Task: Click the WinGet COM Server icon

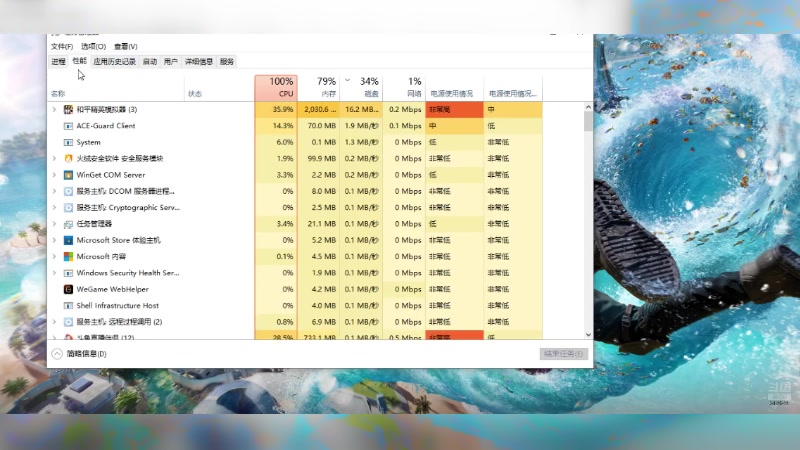Action: pos(68,175)
